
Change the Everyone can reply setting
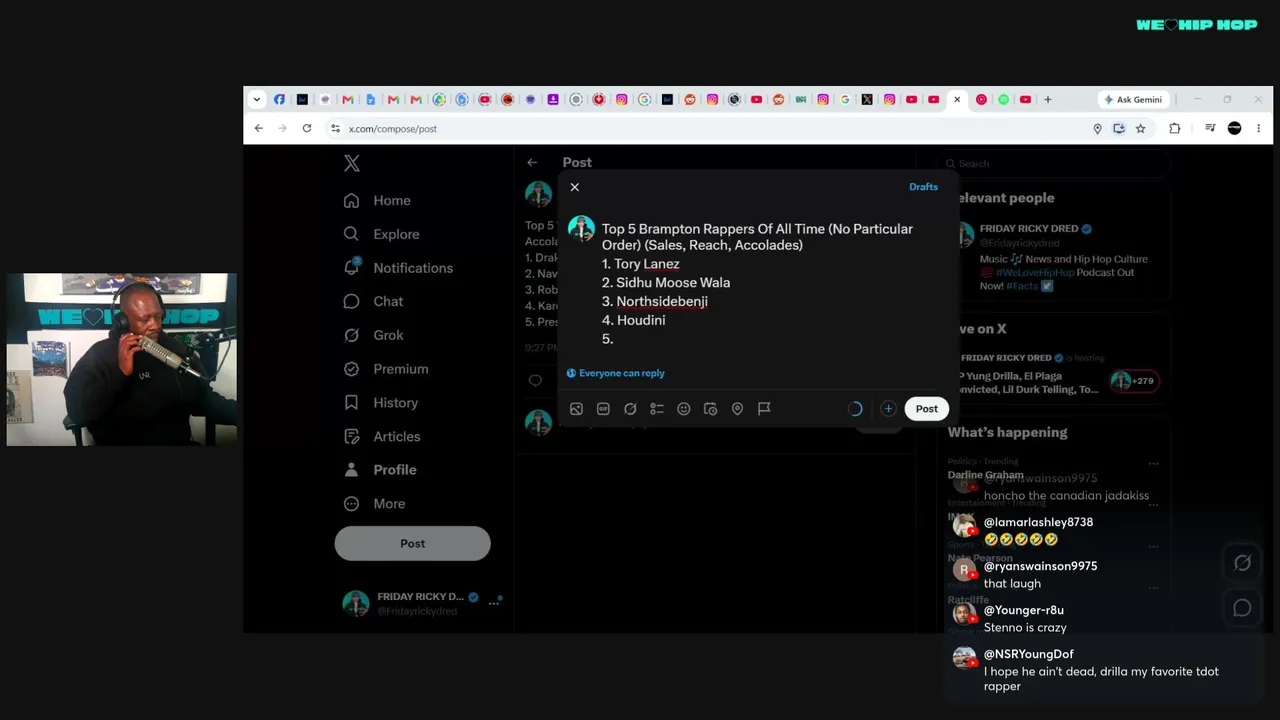tap(615, 373)
